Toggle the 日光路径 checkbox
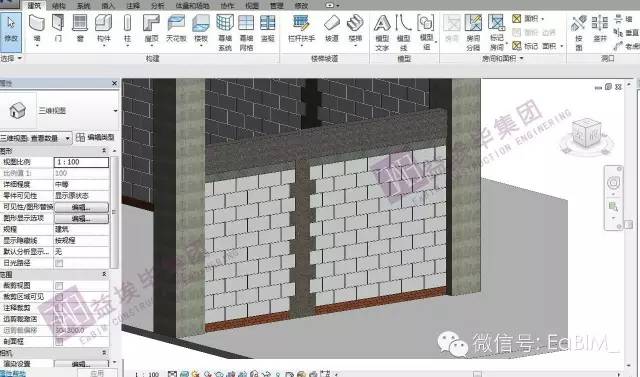 click(x=59, y=263)
